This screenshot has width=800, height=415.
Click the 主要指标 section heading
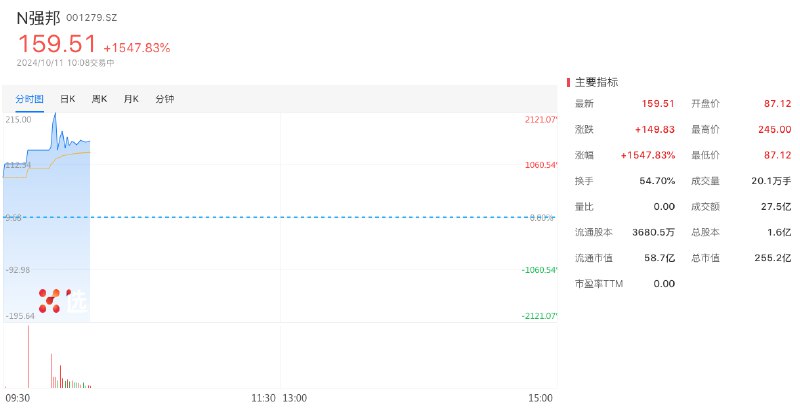[x=596, y=82]
